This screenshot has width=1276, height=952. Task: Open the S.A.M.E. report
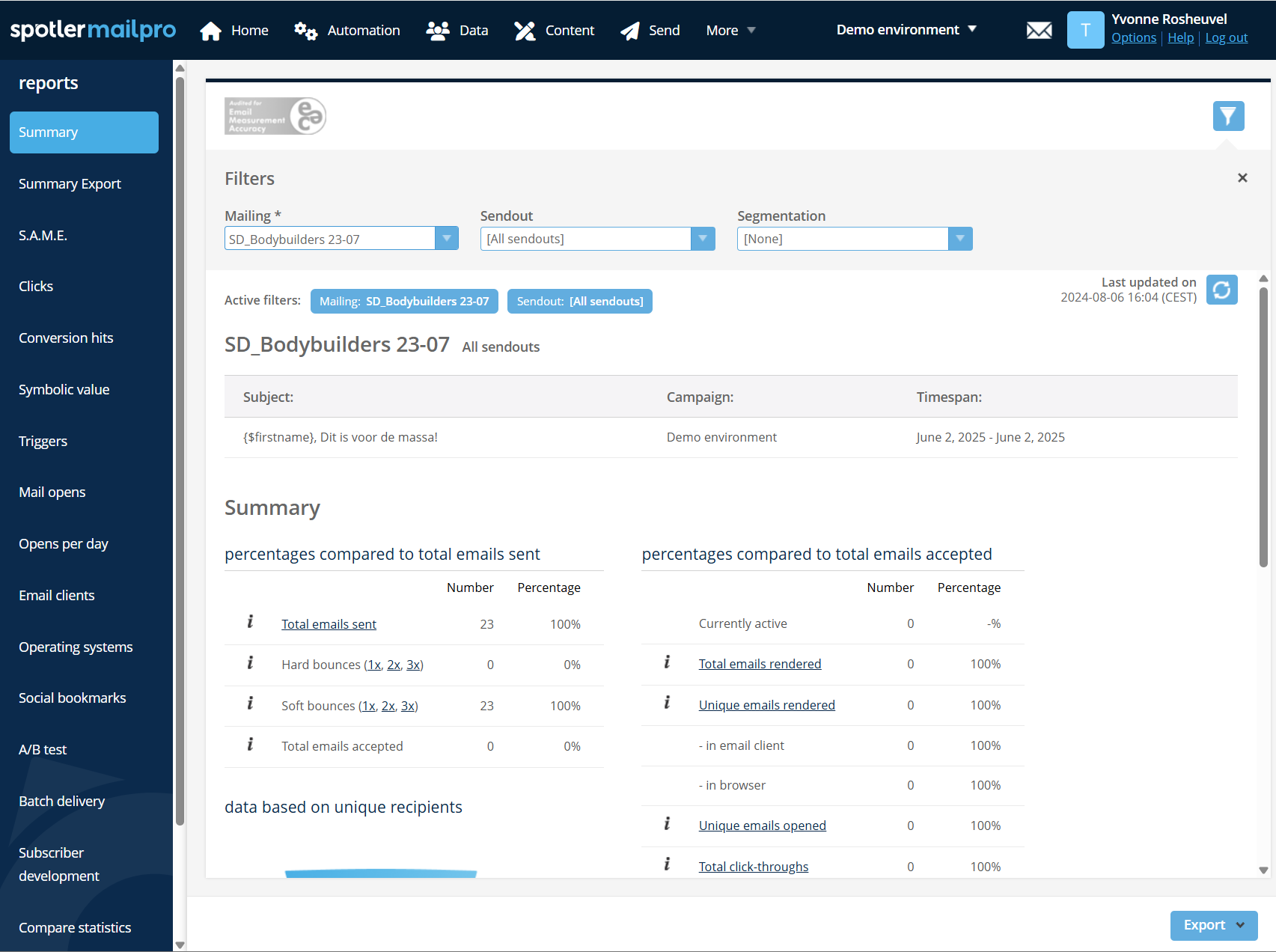43,236
